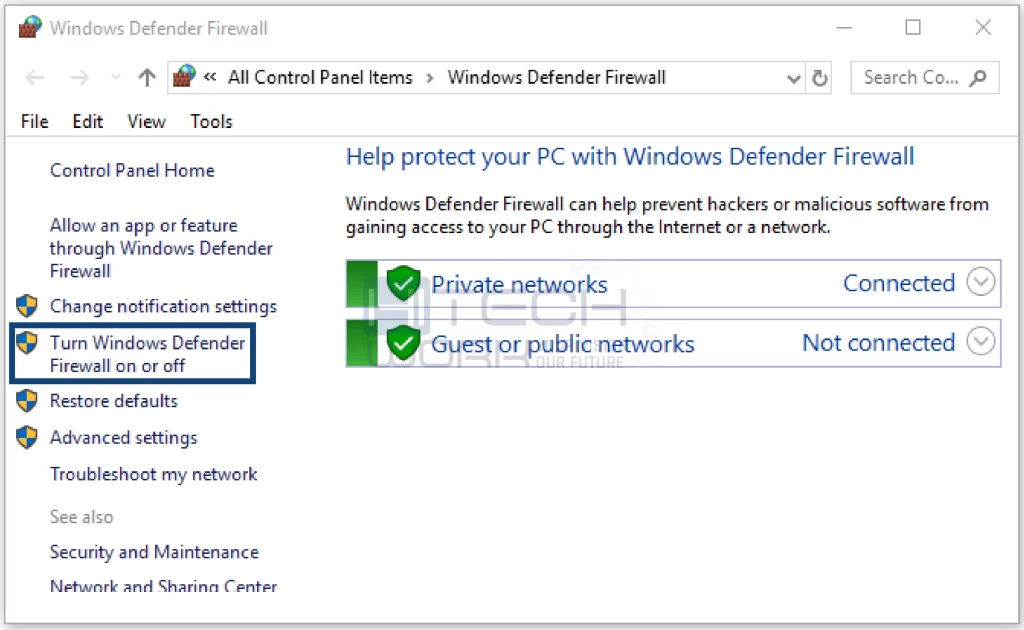1024x630 pixels.
Task: Open Advanced settings
Action: tap(123, 437)
